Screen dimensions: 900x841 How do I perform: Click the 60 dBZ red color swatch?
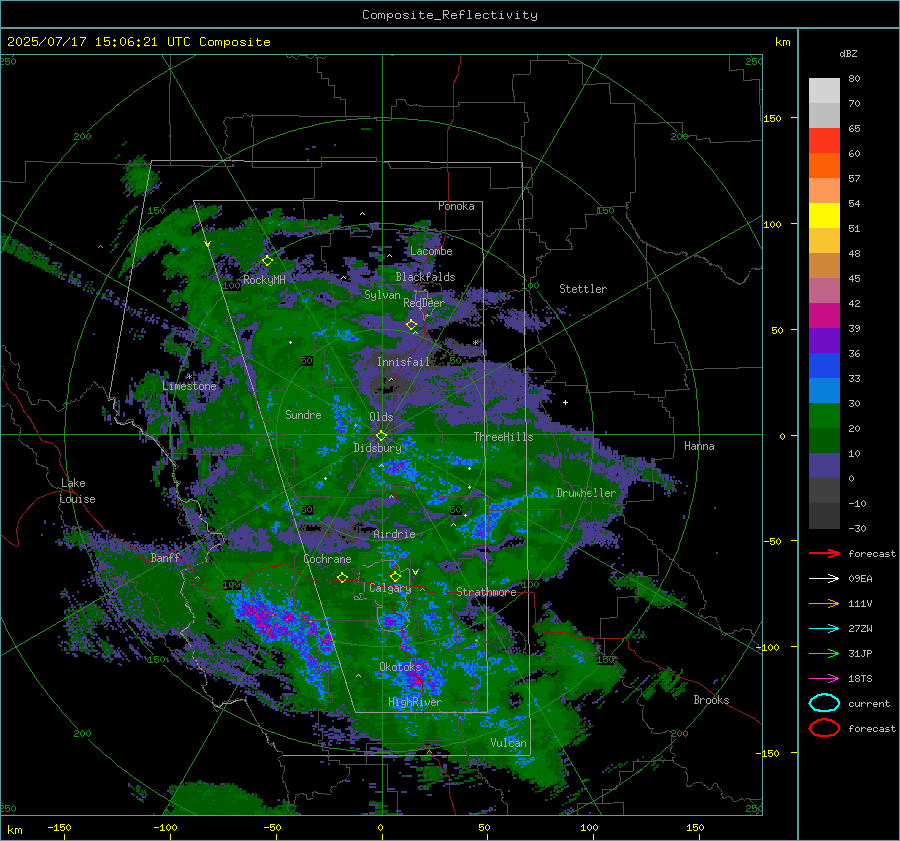(824, 140)
